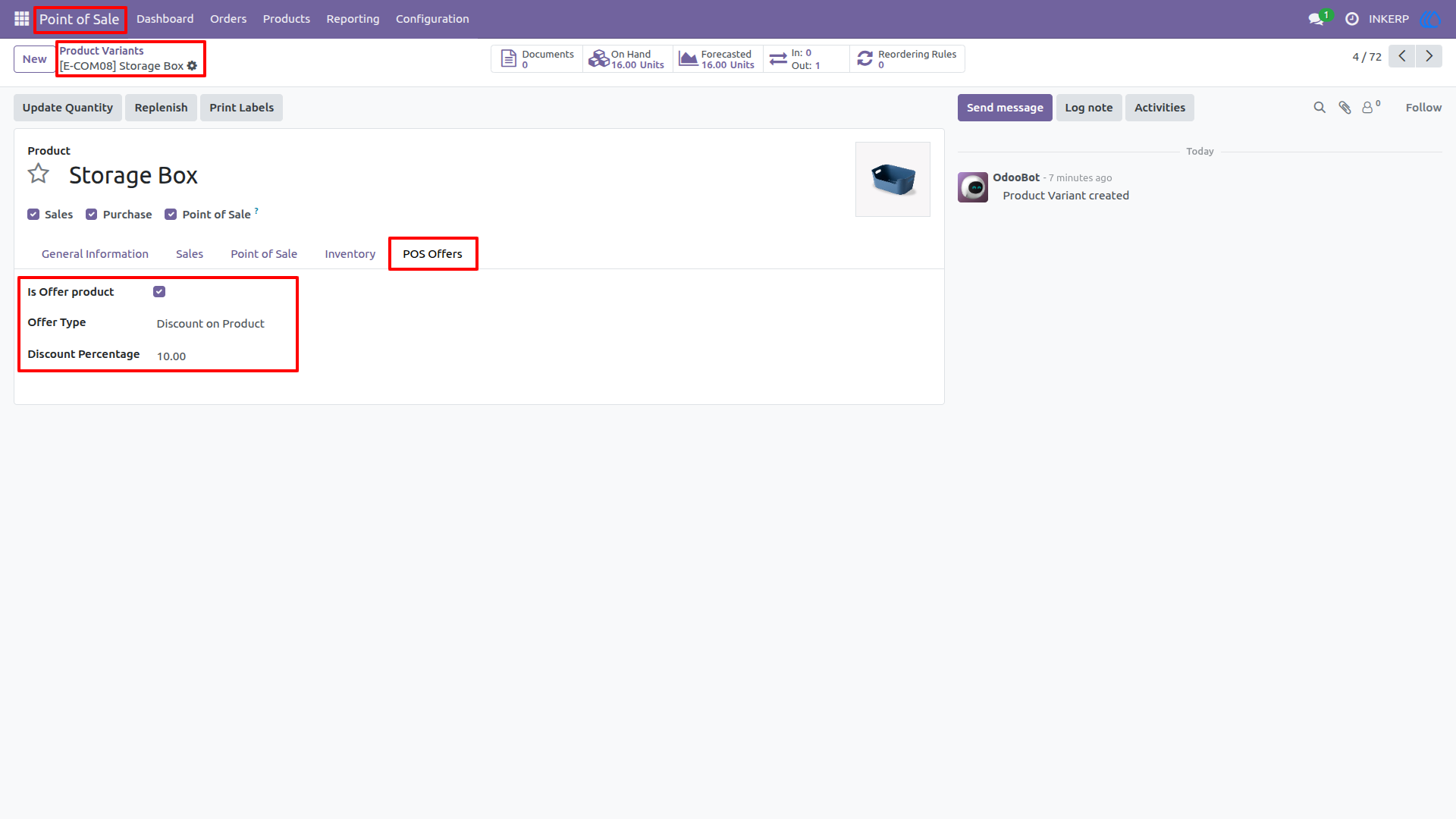Open Reordering Rules stat button
This screenshot has width=1456, height=819.
pos(907,59)
